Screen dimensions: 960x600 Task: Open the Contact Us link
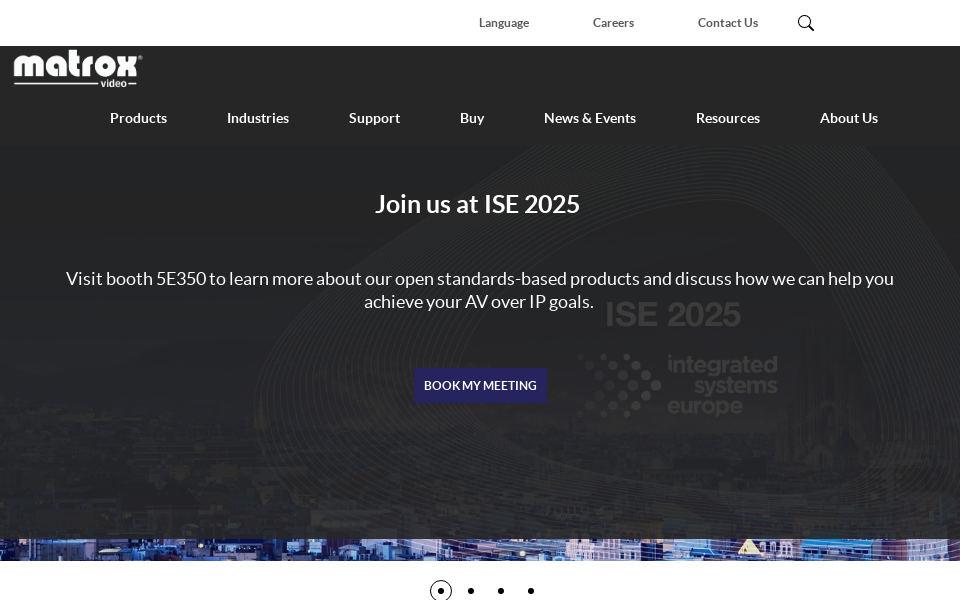pyautogui.click(x=727, y=23)
